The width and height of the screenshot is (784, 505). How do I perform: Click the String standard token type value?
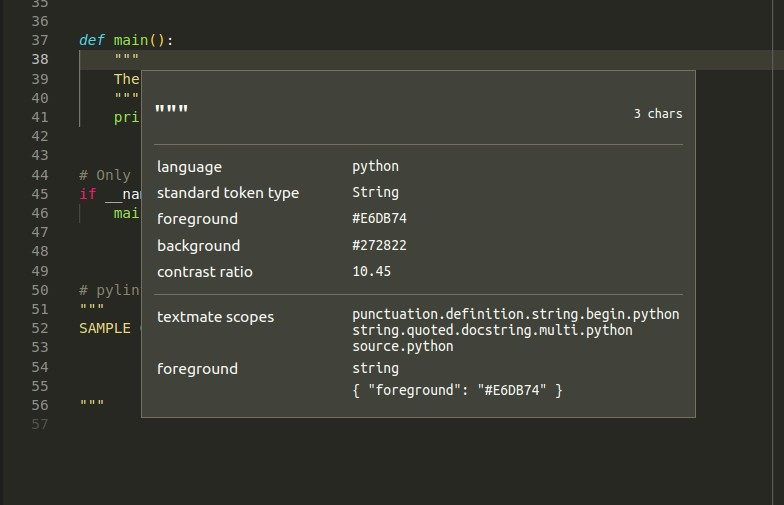pyautogui.click(x=375, y=193)
